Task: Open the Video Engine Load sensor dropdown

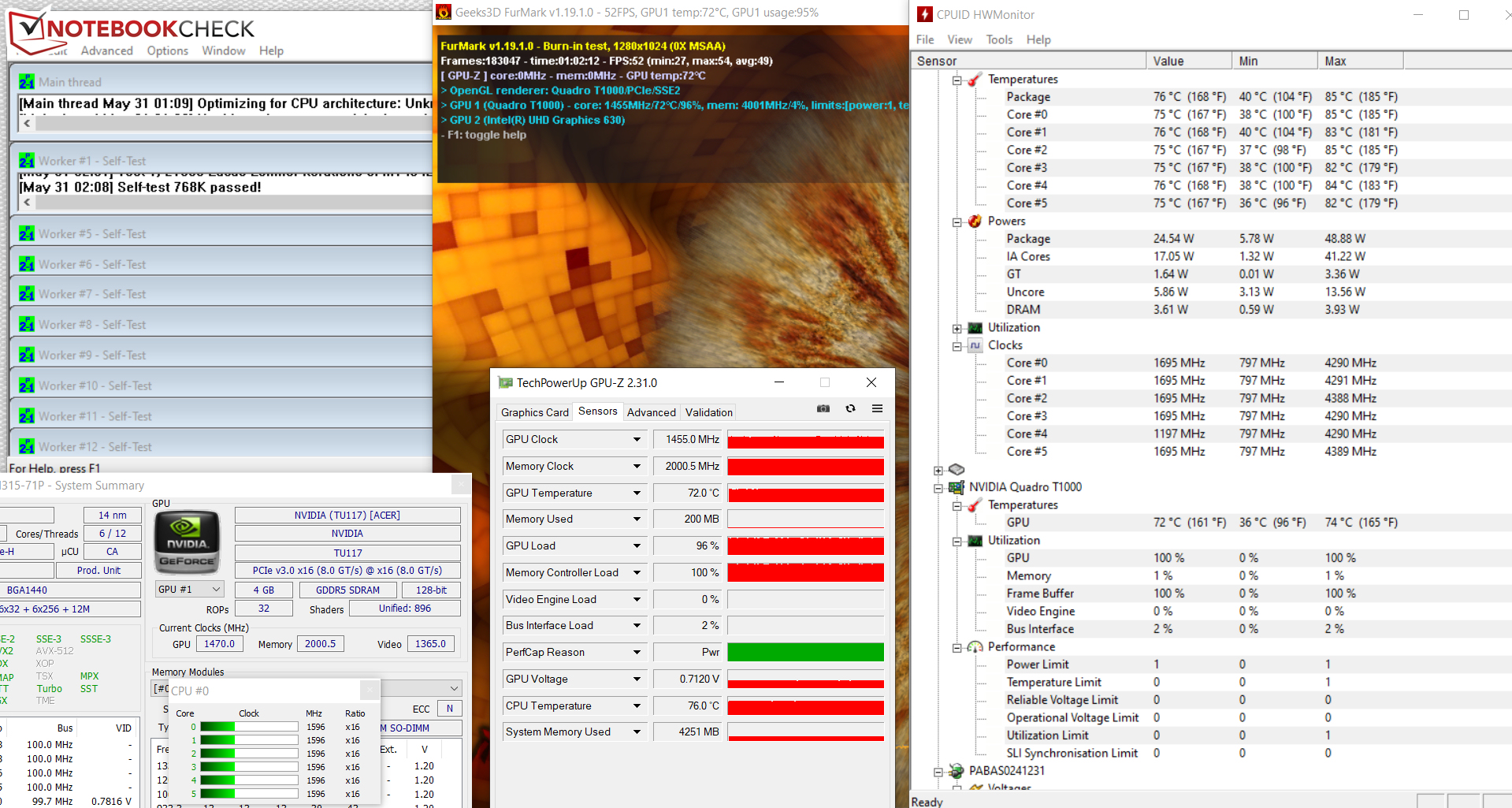Action: point(637,599)
